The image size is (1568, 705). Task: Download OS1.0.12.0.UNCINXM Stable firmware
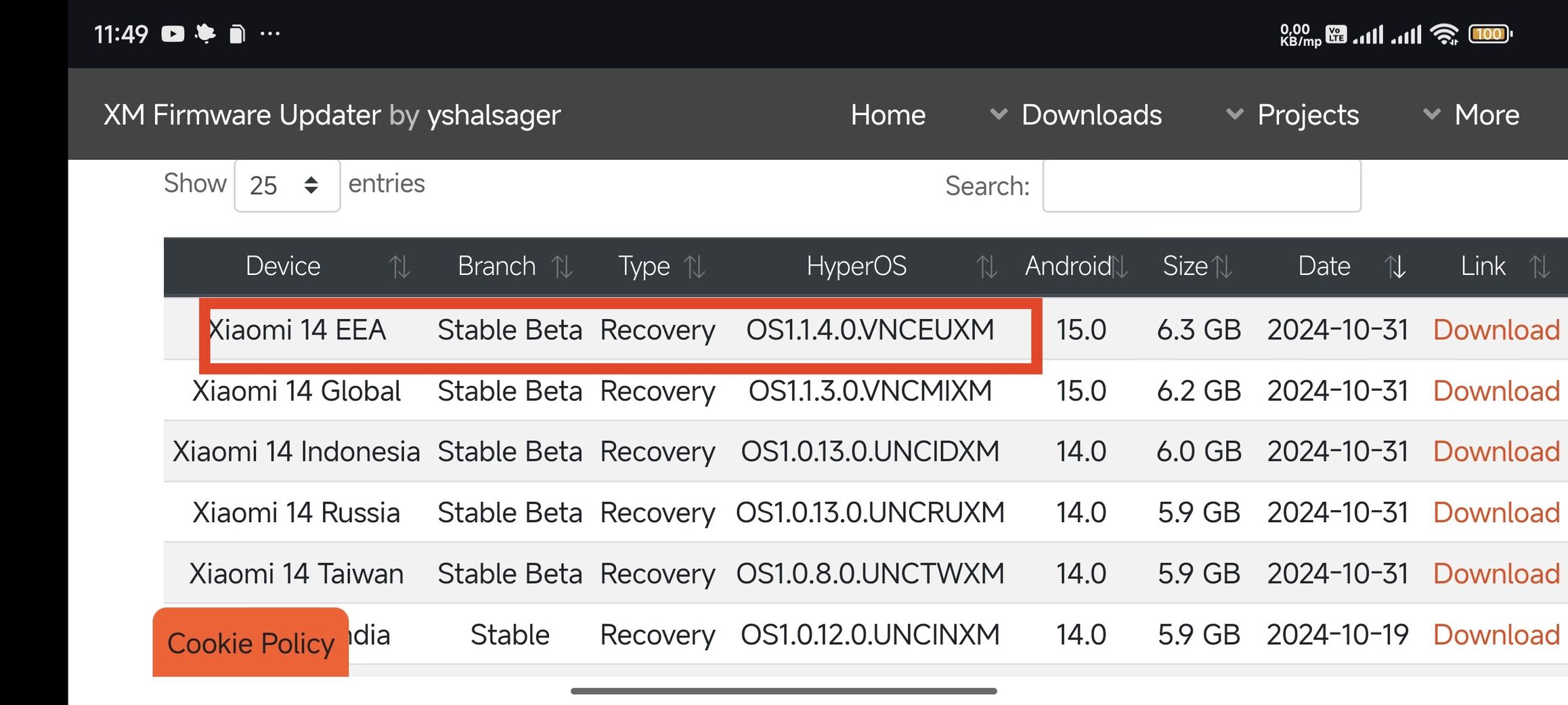1496,635
